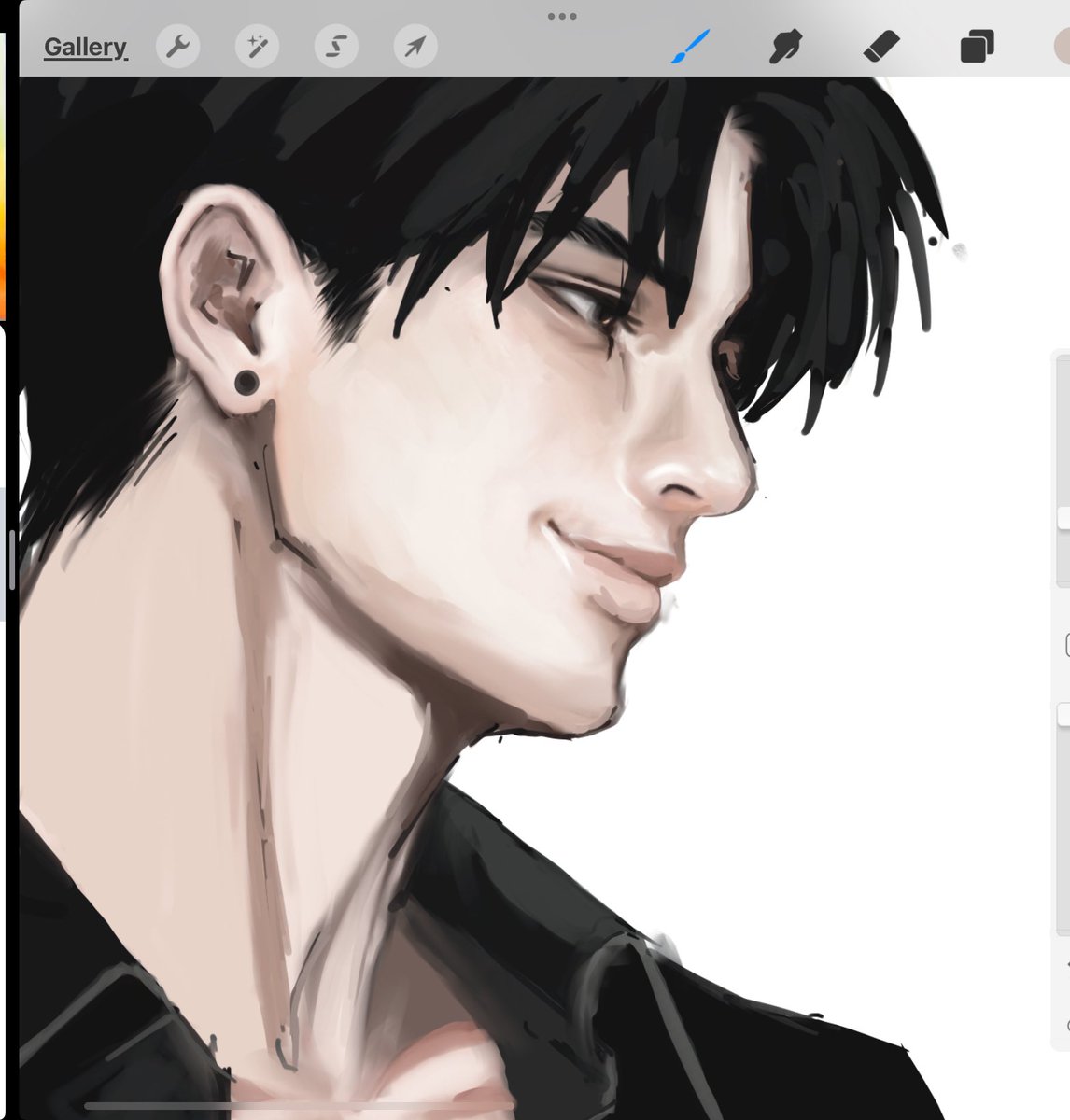
Task: Activate the Transform arrow tool
Action: (x=415, y=45)
